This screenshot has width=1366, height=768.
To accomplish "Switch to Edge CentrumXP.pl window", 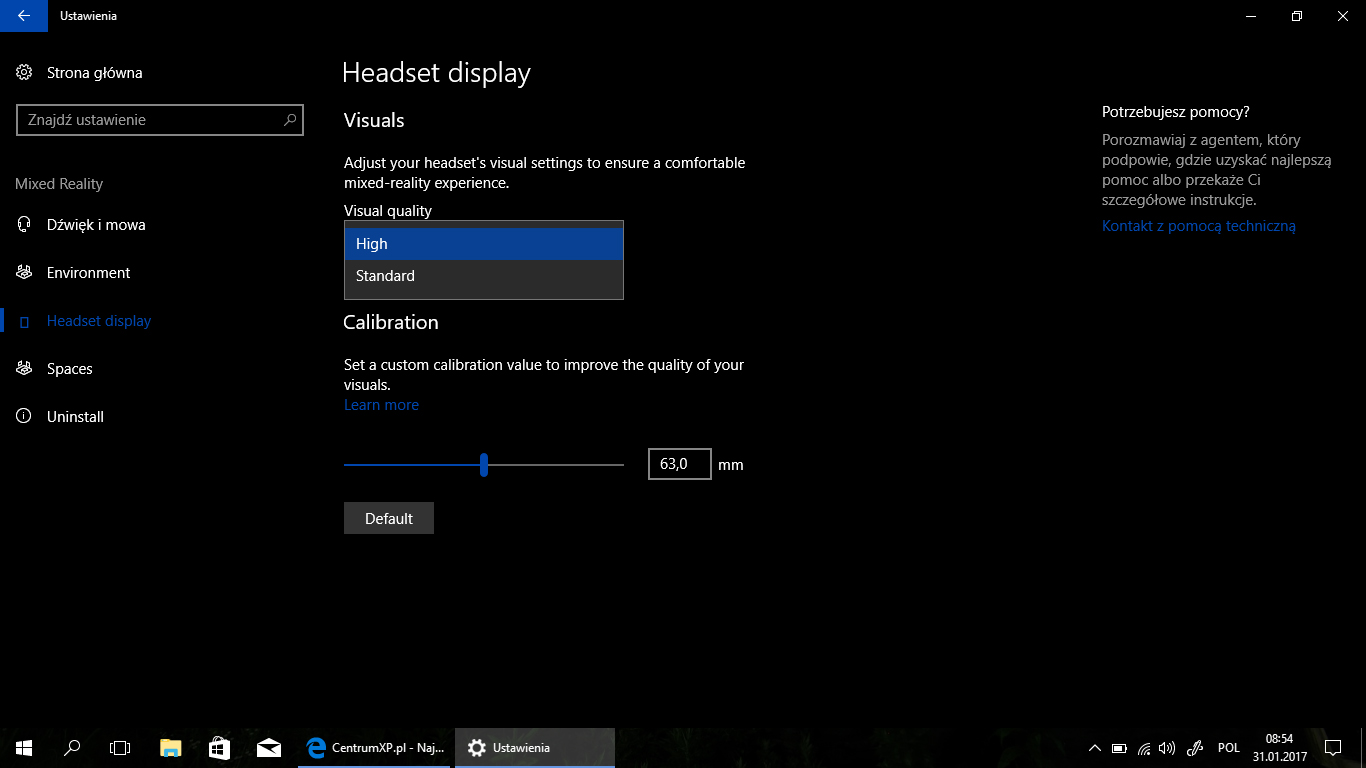I will pos(376,747).
